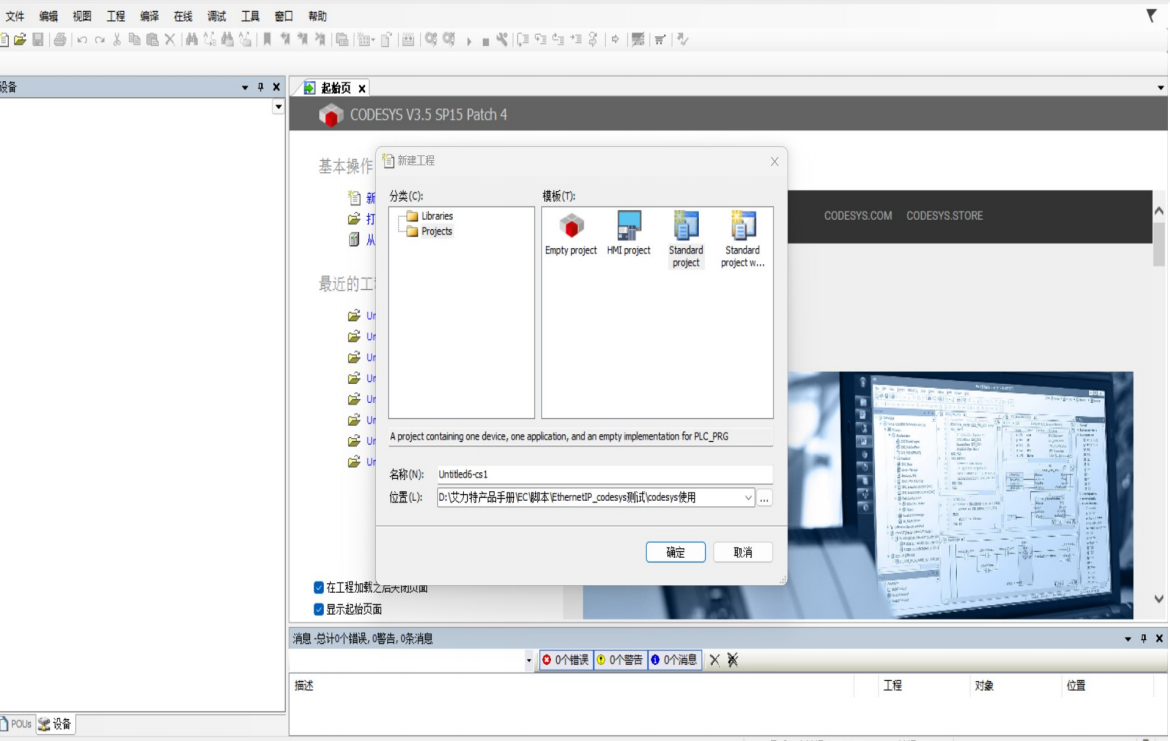Click the print icon in the toolbar

point(60,40)
